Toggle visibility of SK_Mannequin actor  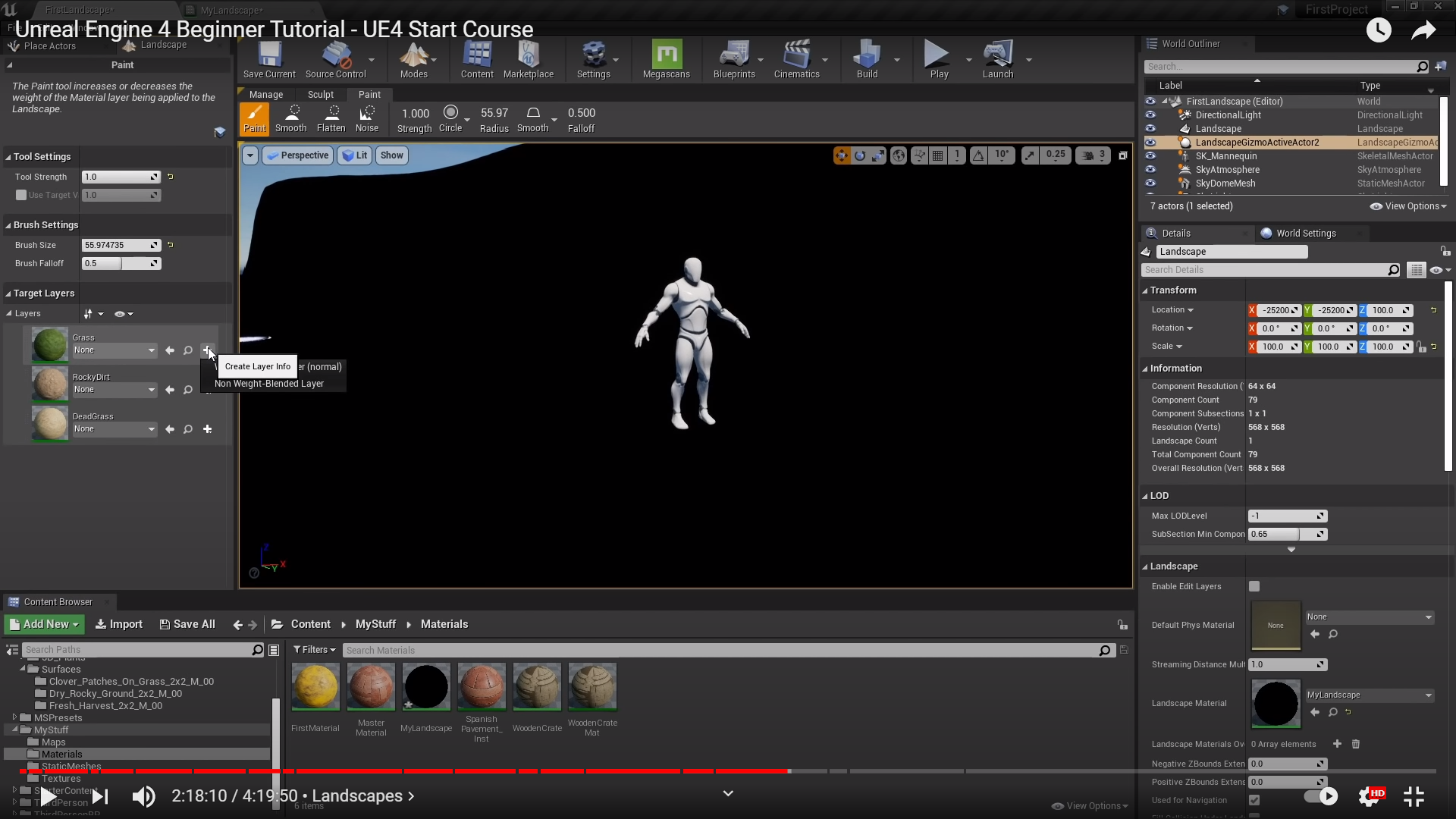1150,156
